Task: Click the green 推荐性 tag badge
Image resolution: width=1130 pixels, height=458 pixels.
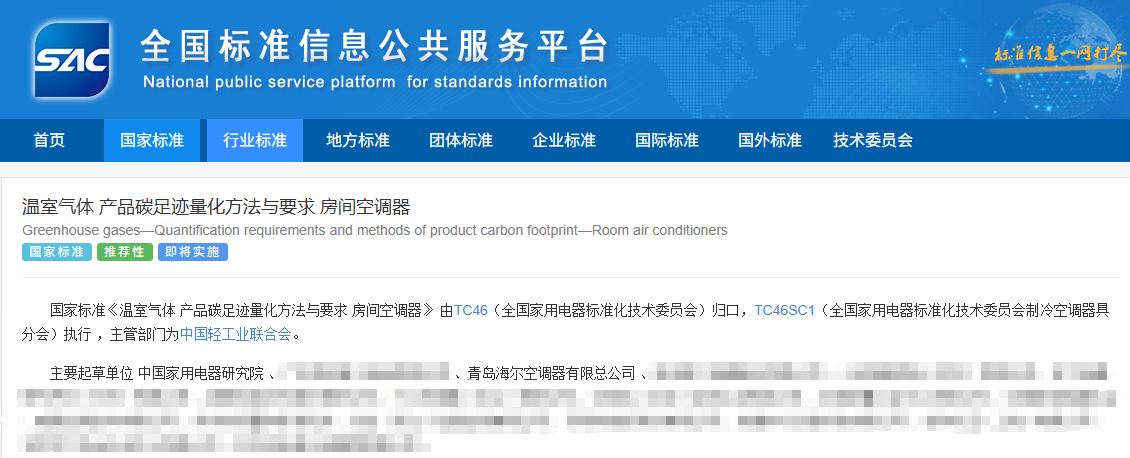Action: [x=124, y=252]
